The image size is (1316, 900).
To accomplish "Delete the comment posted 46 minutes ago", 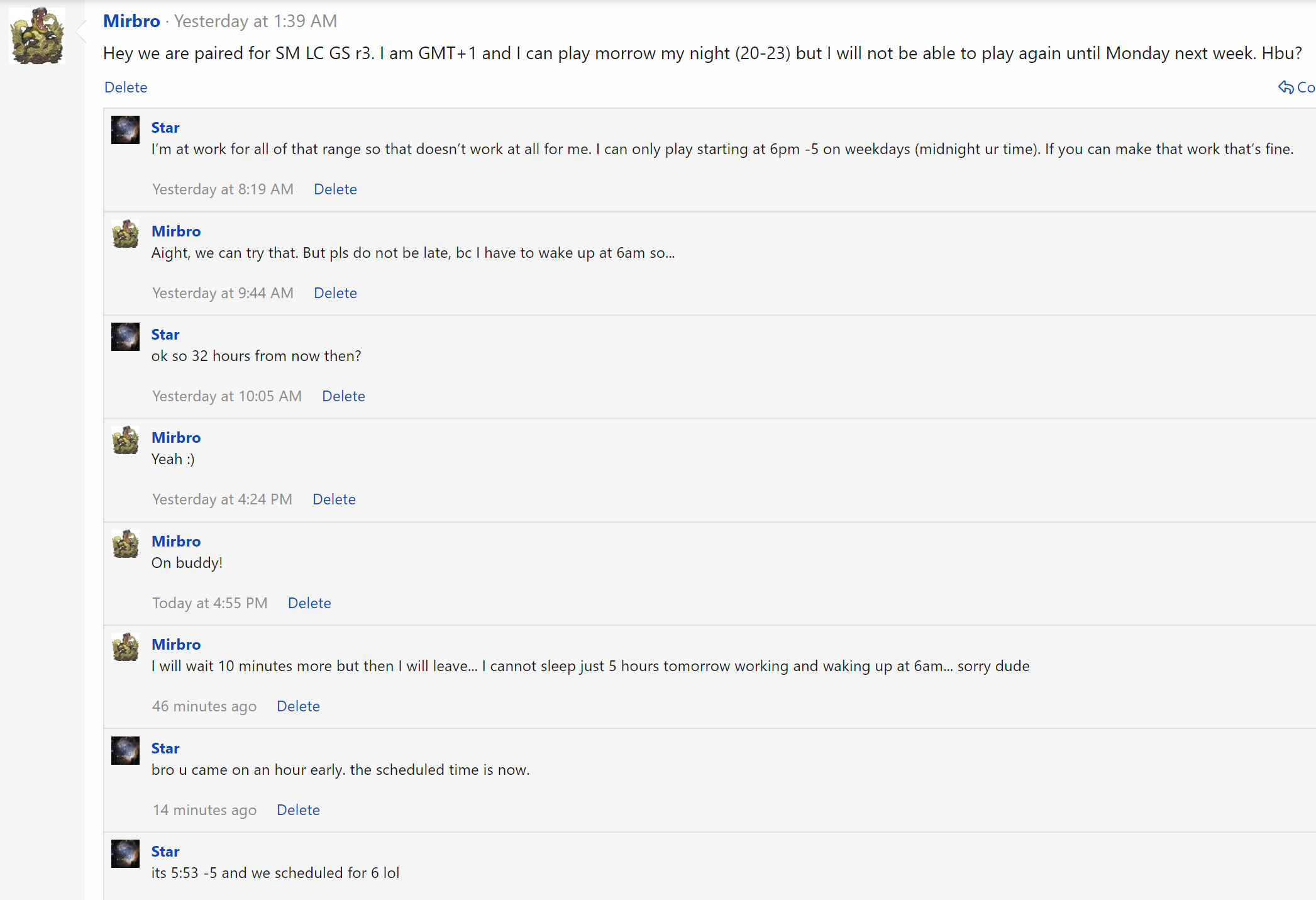I will pyautogui.click(x=298, y=706).
